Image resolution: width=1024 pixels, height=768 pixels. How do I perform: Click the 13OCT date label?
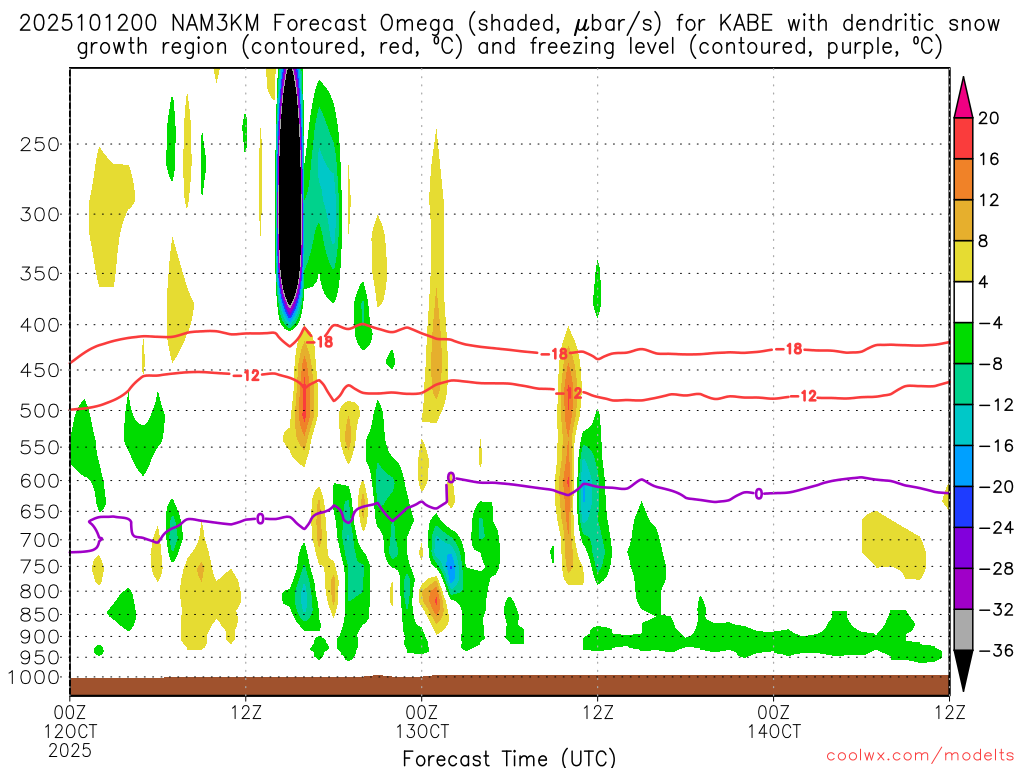tap(422, 731)
